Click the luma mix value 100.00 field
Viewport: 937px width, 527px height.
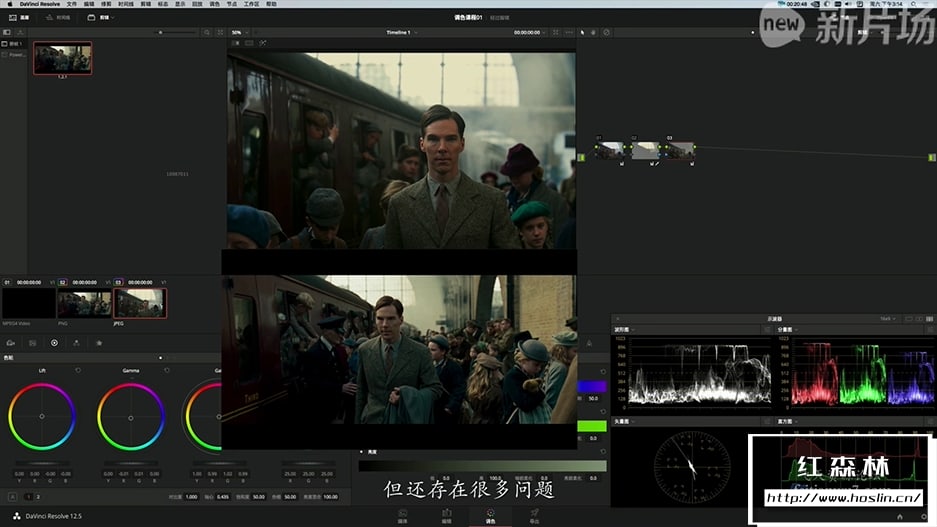[330, 497]
